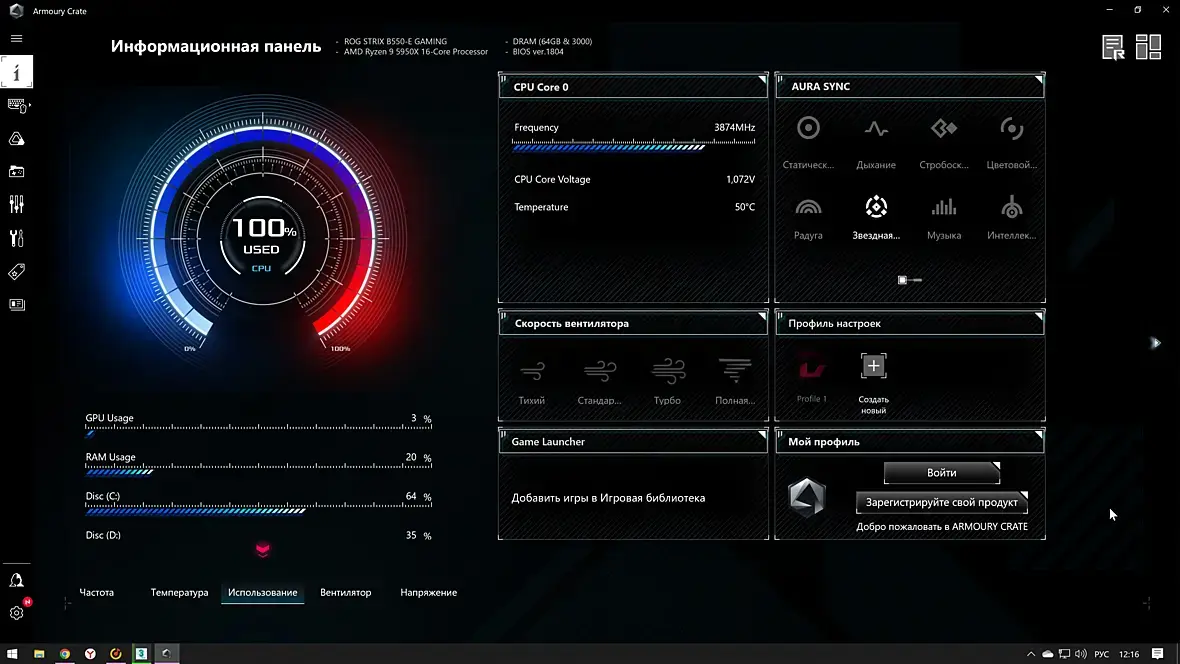Expand the CPU Core 0 panel corner
Image resolution: width=1180 pixels, height=664 pixels.
click(x=762, y=79)
